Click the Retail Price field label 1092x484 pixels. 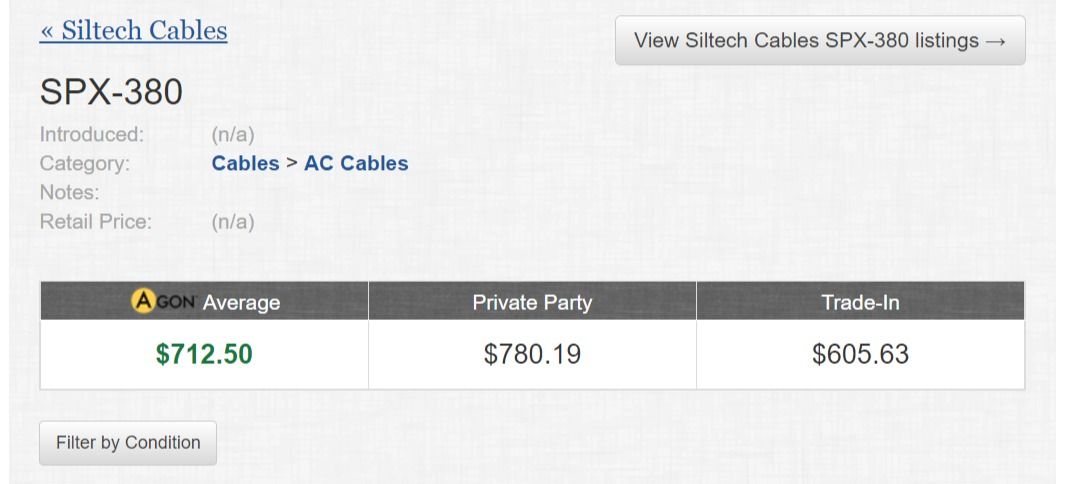95,221
